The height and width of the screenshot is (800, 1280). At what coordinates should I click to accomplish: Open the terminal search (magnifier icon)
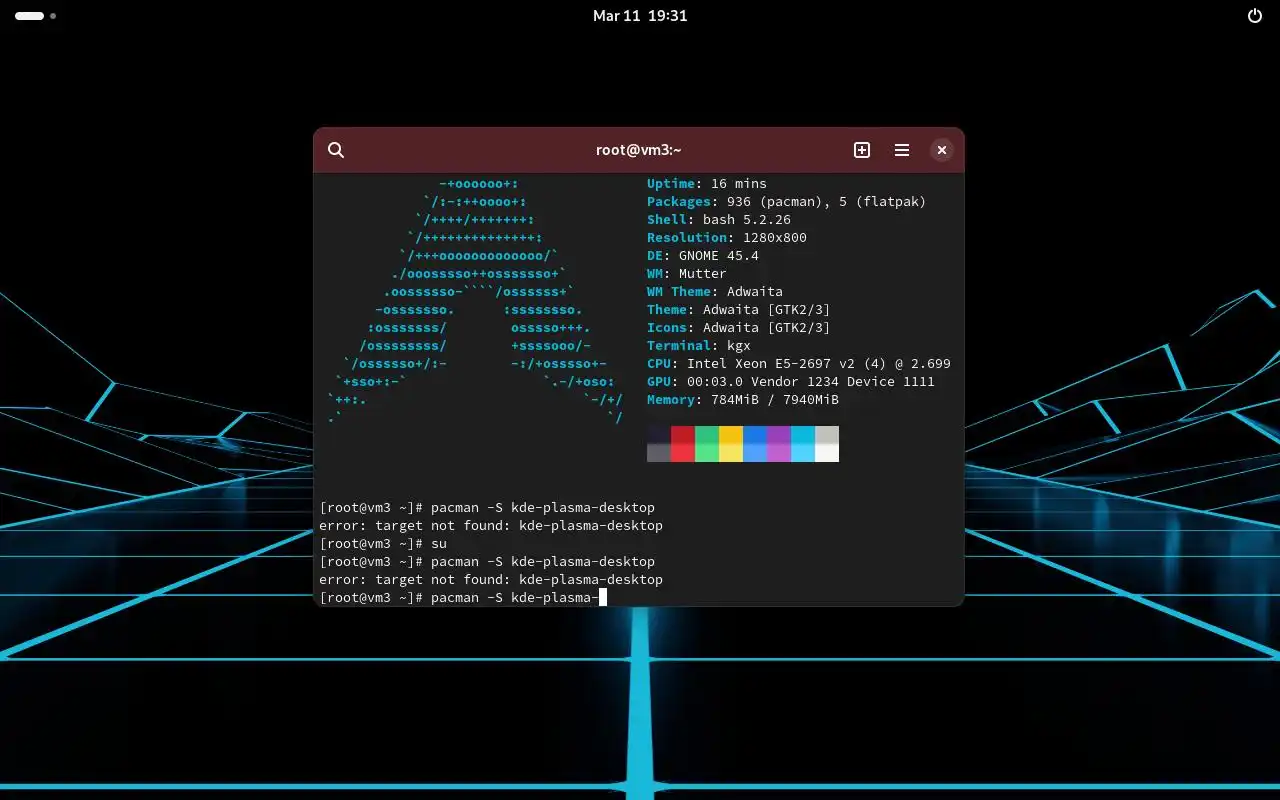click(x=336, y=150)
